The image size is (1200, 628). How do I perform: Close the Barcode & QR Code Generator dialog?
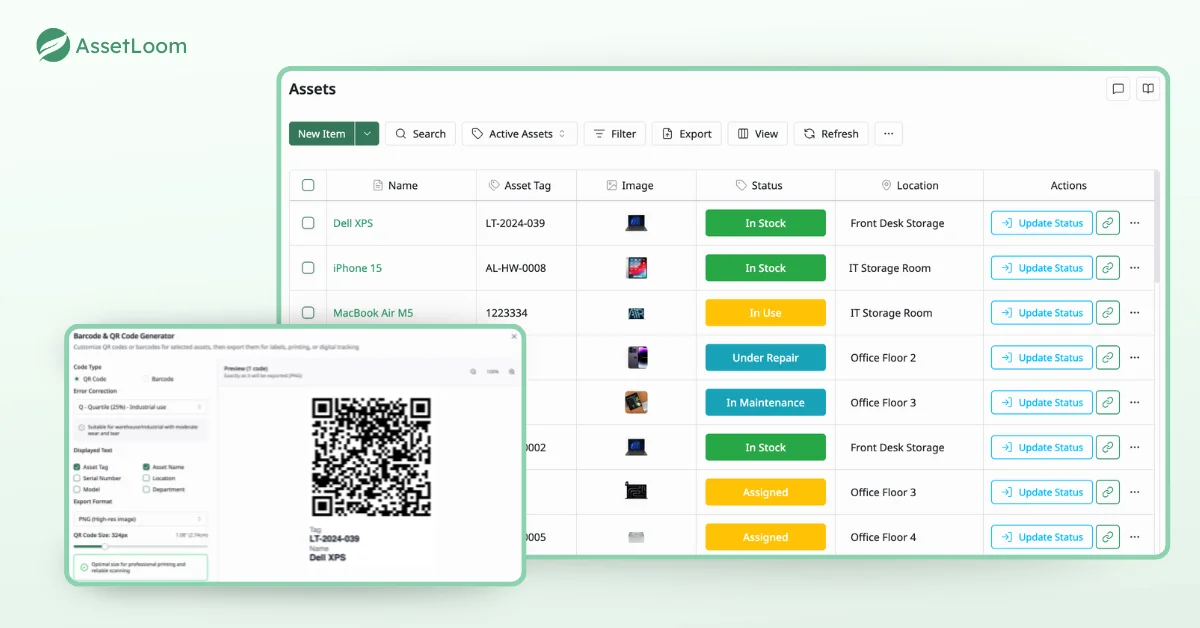[x=514, y=336]
